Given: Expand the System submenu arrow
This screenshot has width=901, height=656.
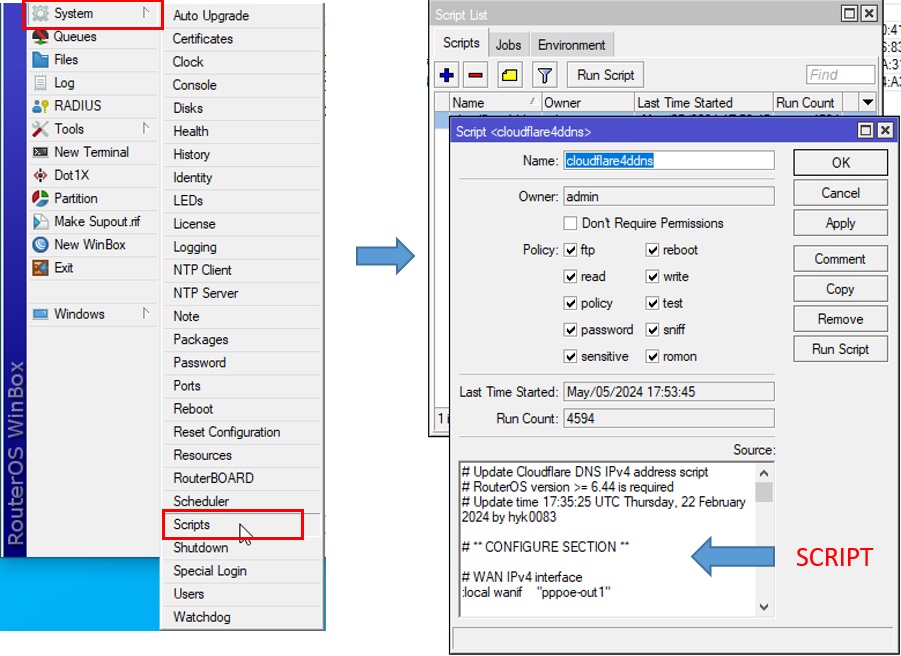Looking at the screenshot, I should 146,13.
